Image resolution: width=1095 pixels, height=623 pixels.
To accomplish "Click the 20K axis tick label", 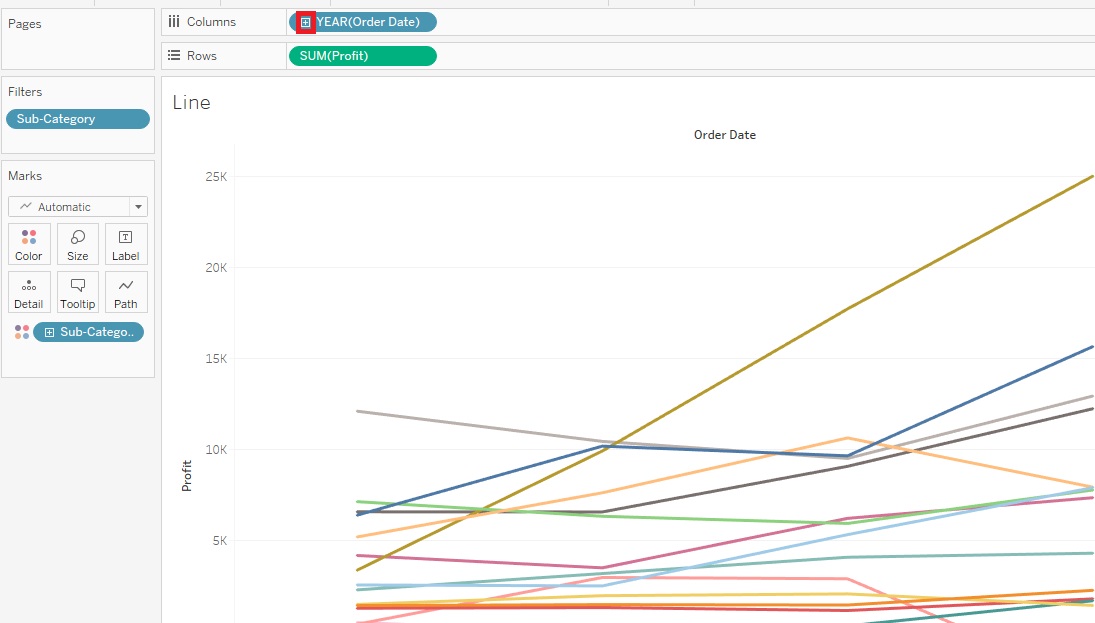I will (x=216, y=267).
